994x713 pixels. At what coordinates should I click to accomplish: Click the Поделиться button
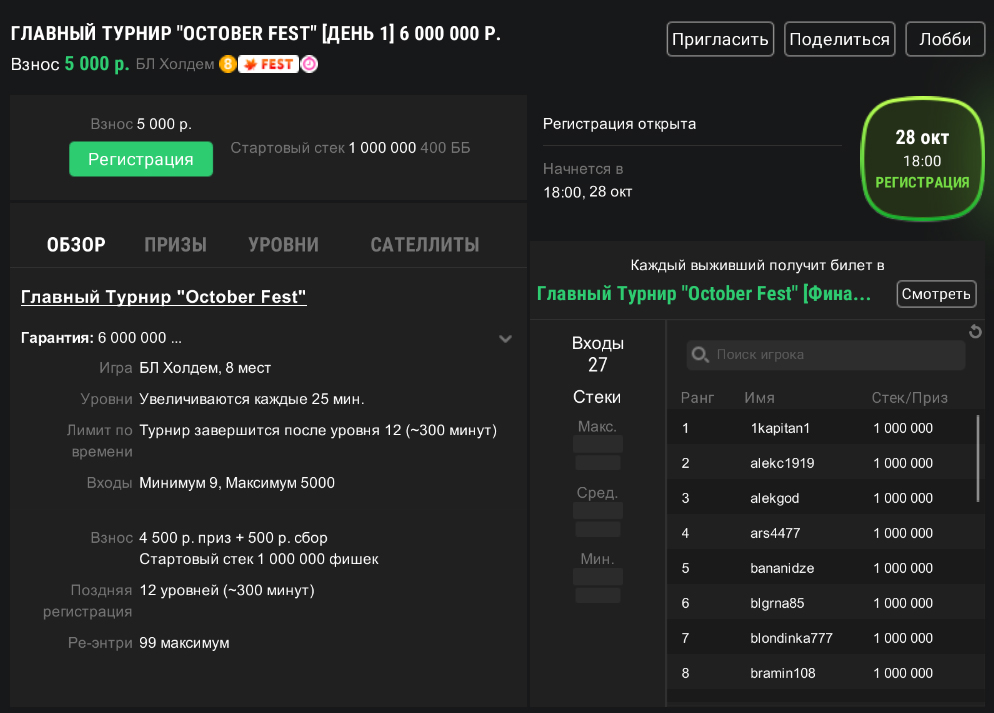[839, 40]
